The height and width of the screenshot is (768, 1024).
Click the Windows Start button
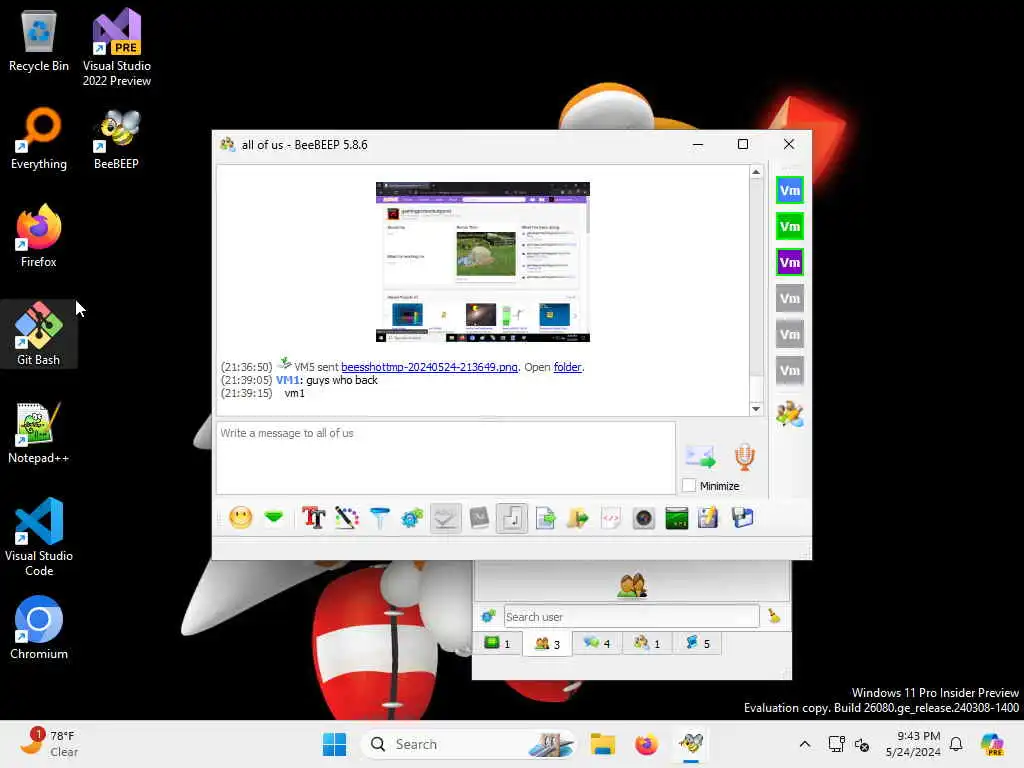click(335, 744)
